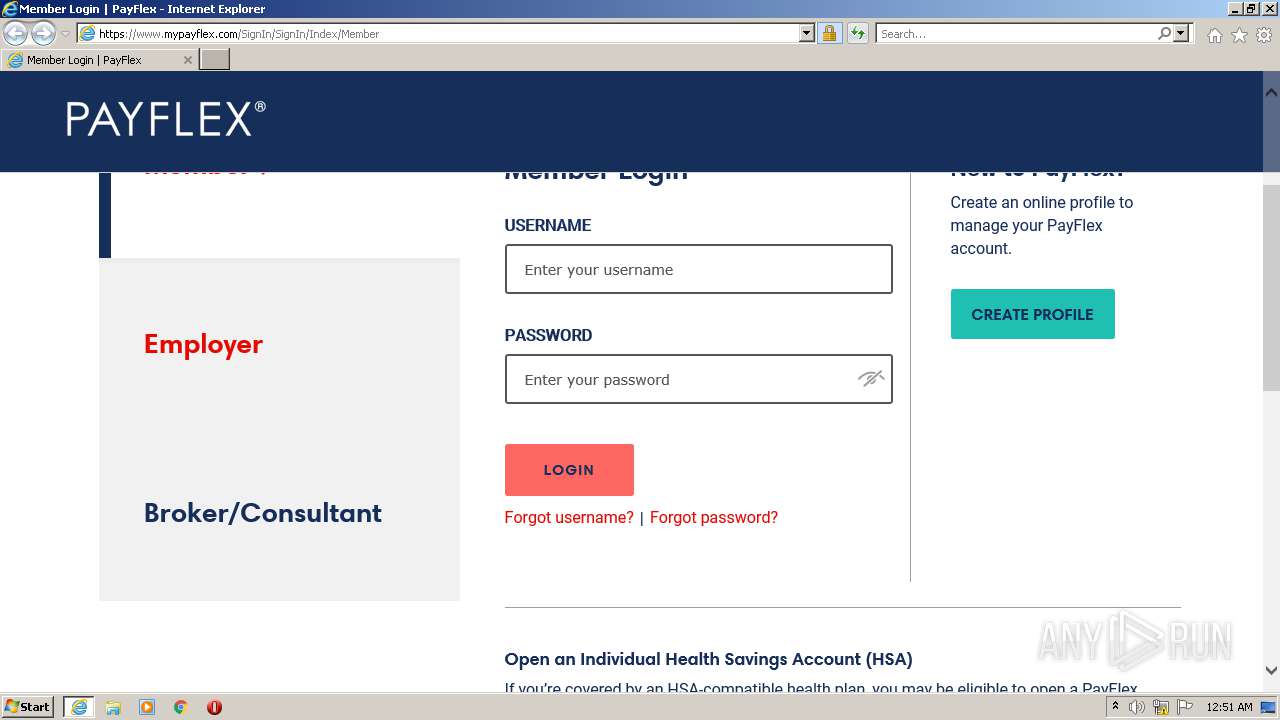1280x720 pixels.
Task: Click the PayFlex logo
Action: click(x=166, y=119)
